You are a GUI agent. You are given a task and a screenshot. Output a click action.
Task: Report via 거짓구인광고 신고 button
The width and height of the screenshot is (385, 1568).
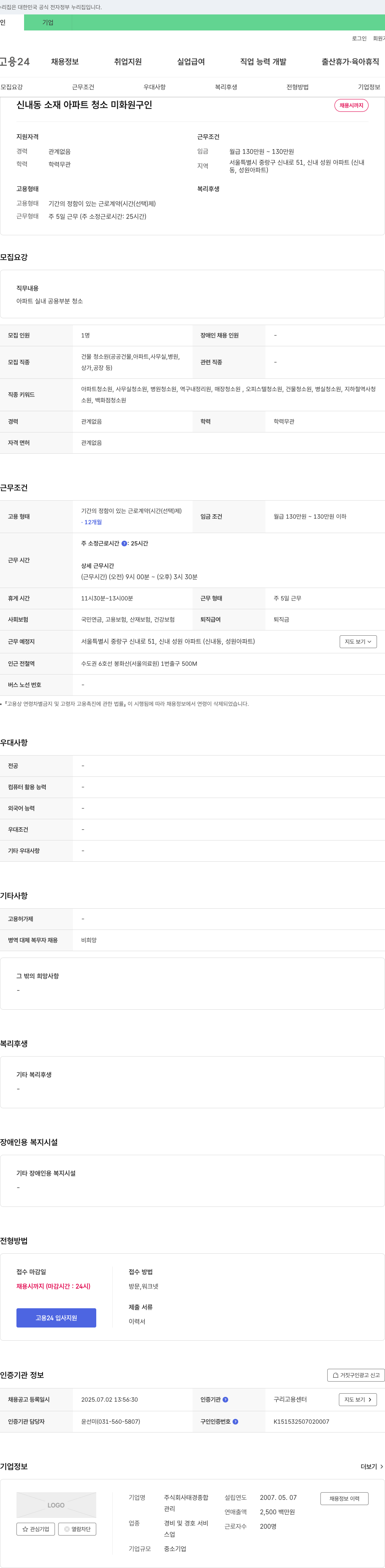coord(356,1375)
